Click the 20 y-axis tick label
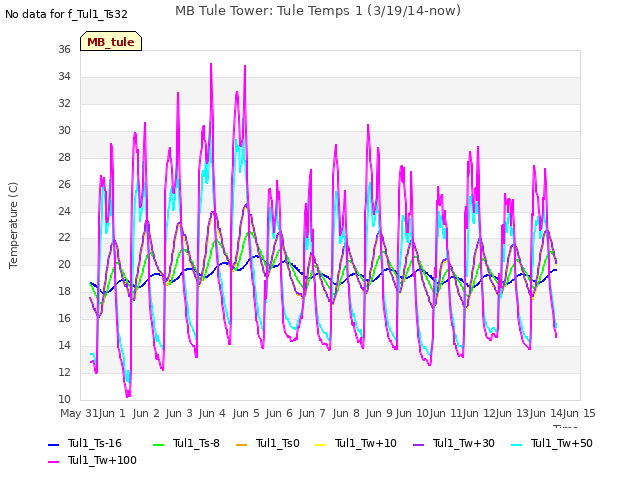The height and width of the screenshot is (480, 640). coord(64,264)
